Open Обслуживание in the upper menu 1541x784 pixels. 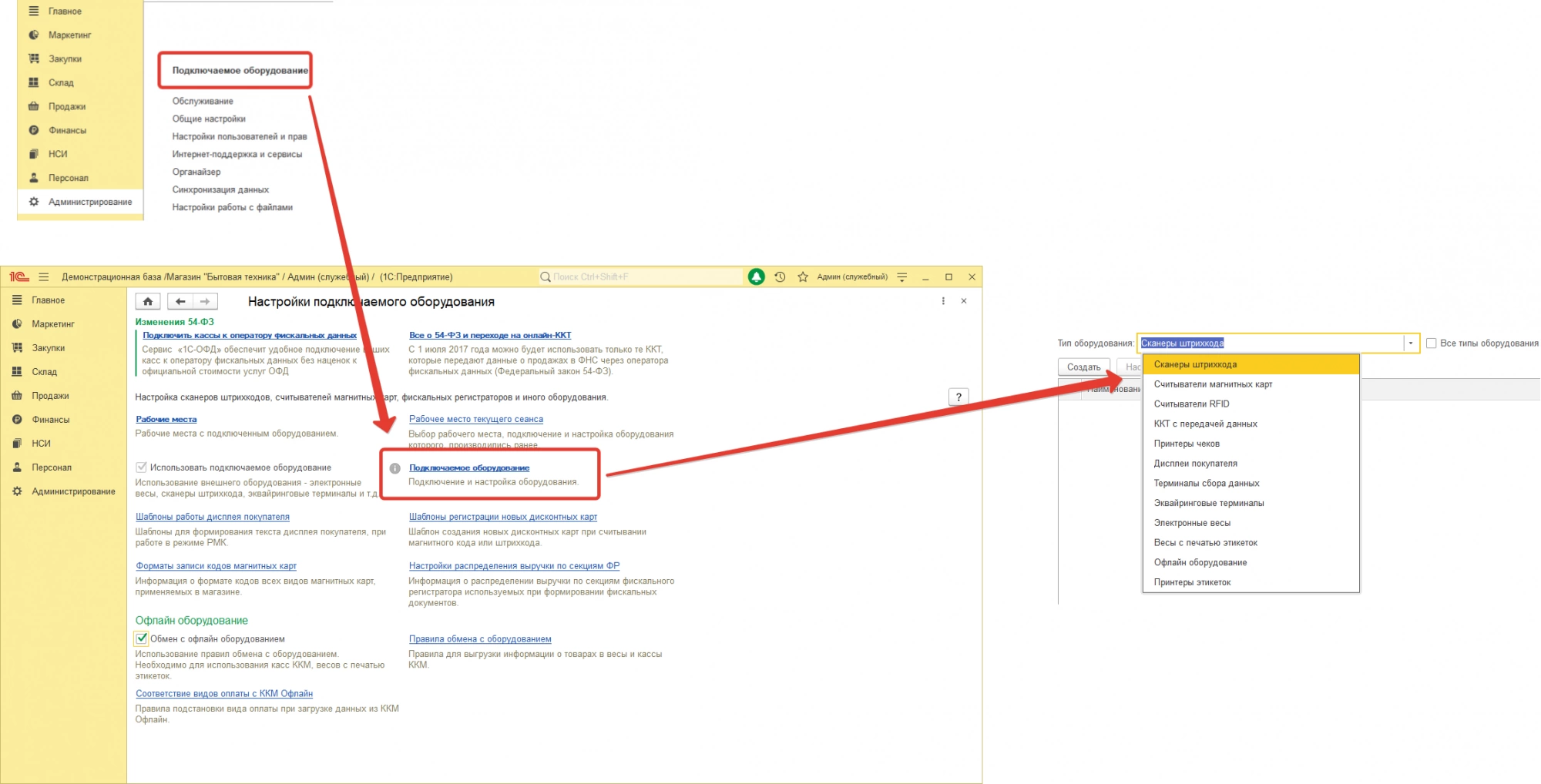pyautogui.click(x=203, y=101)
